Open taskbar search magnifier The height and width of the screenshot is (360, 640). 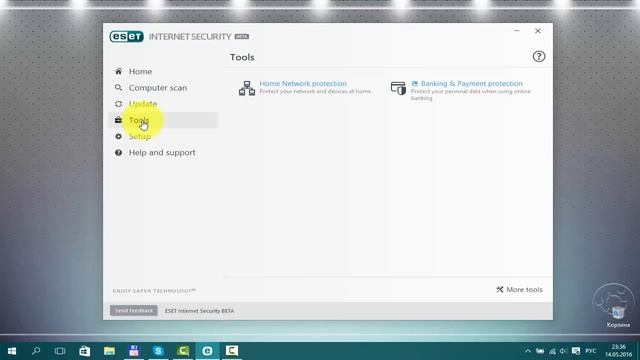36,351
